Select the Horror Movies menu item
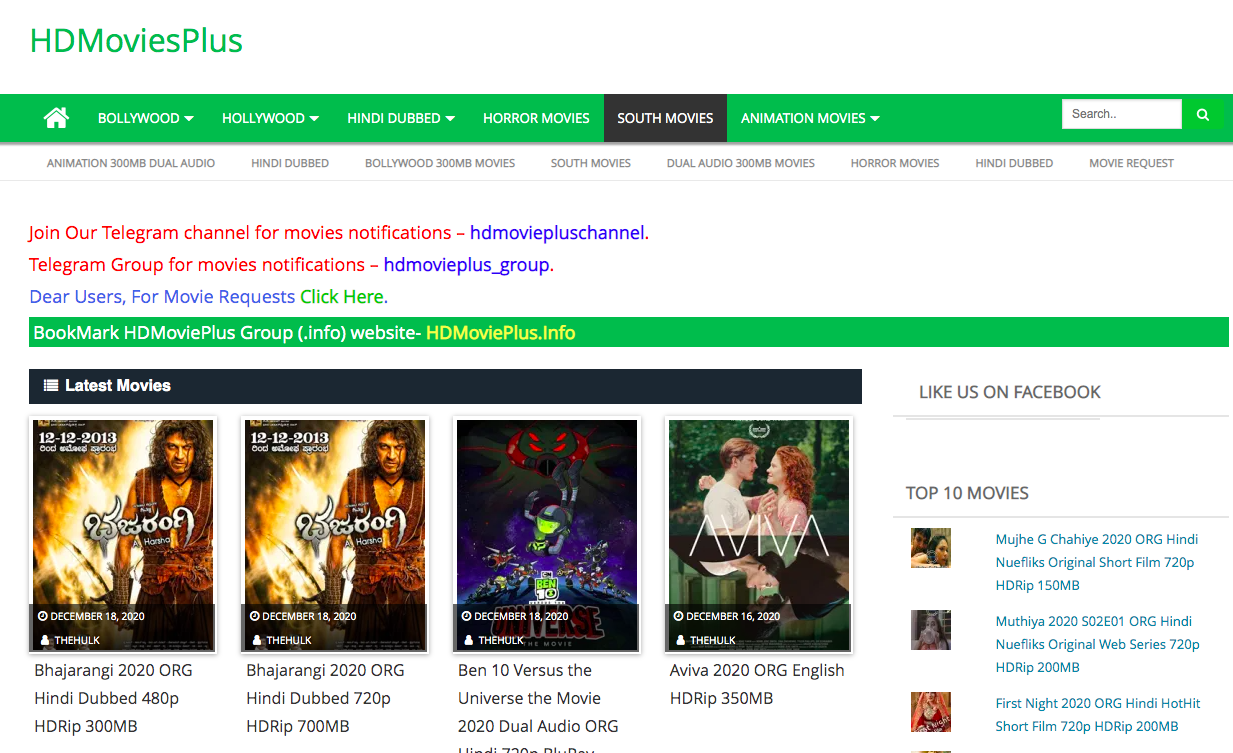The image size is (1233, 753). click(536, 118)
